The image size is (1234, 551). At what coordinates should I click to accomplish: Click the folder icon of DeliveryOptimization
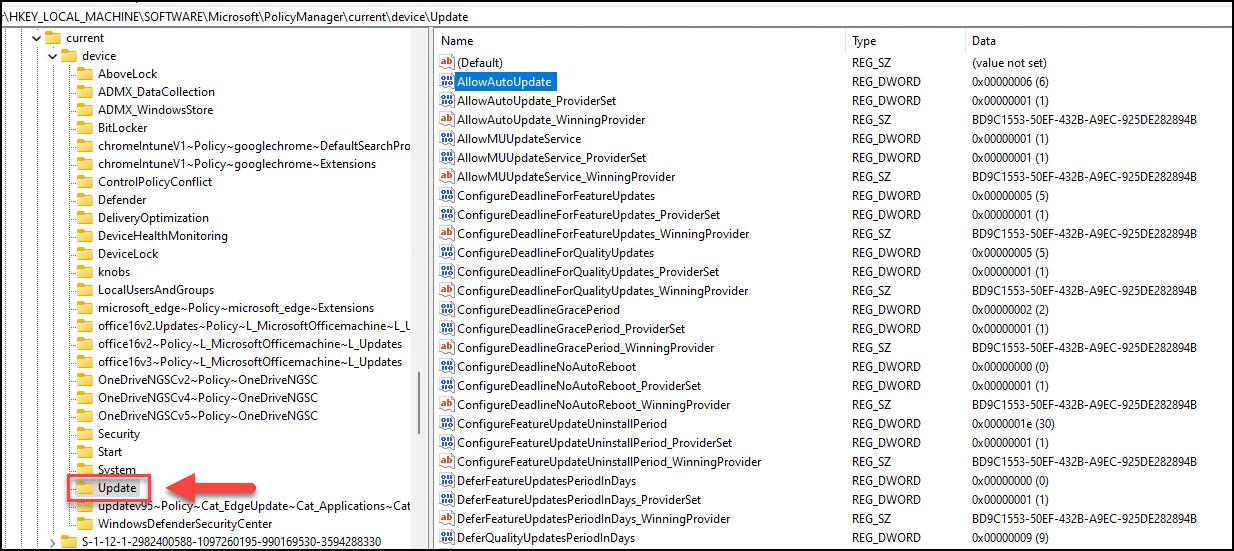point(85,218)
